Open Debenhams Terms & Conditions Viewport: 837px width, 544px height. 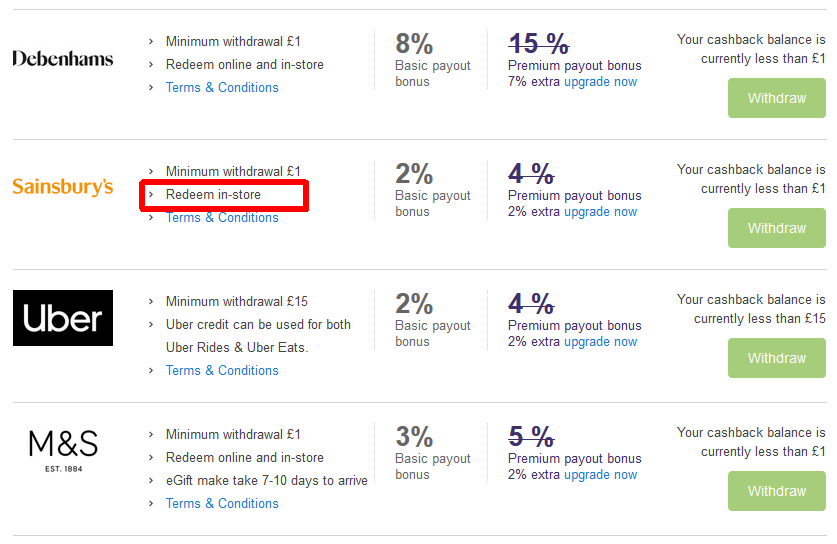[x=222, y=88]
